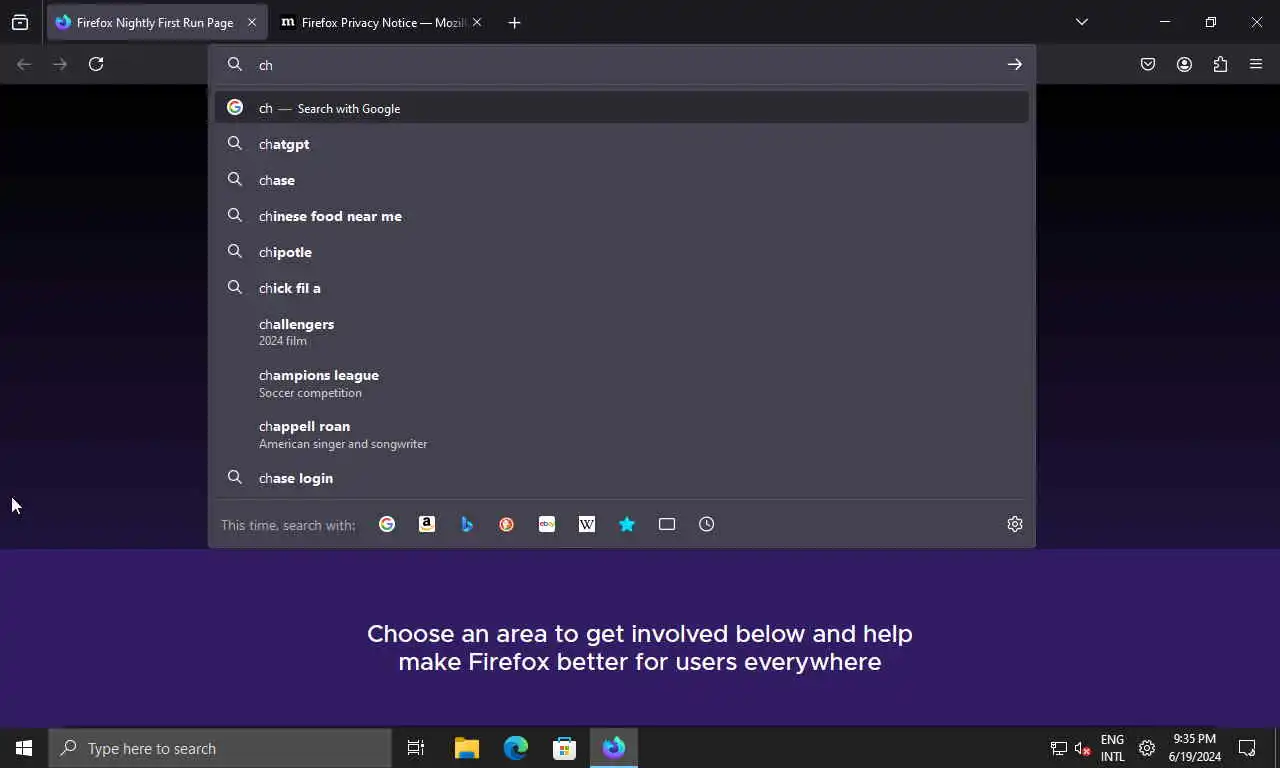
Task: Open Firefox View icon at tab strip
Action: (20, 22)
